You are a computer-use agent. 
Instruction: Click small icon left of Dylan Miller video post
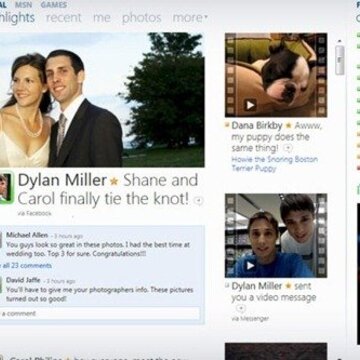tap(227, 285)
